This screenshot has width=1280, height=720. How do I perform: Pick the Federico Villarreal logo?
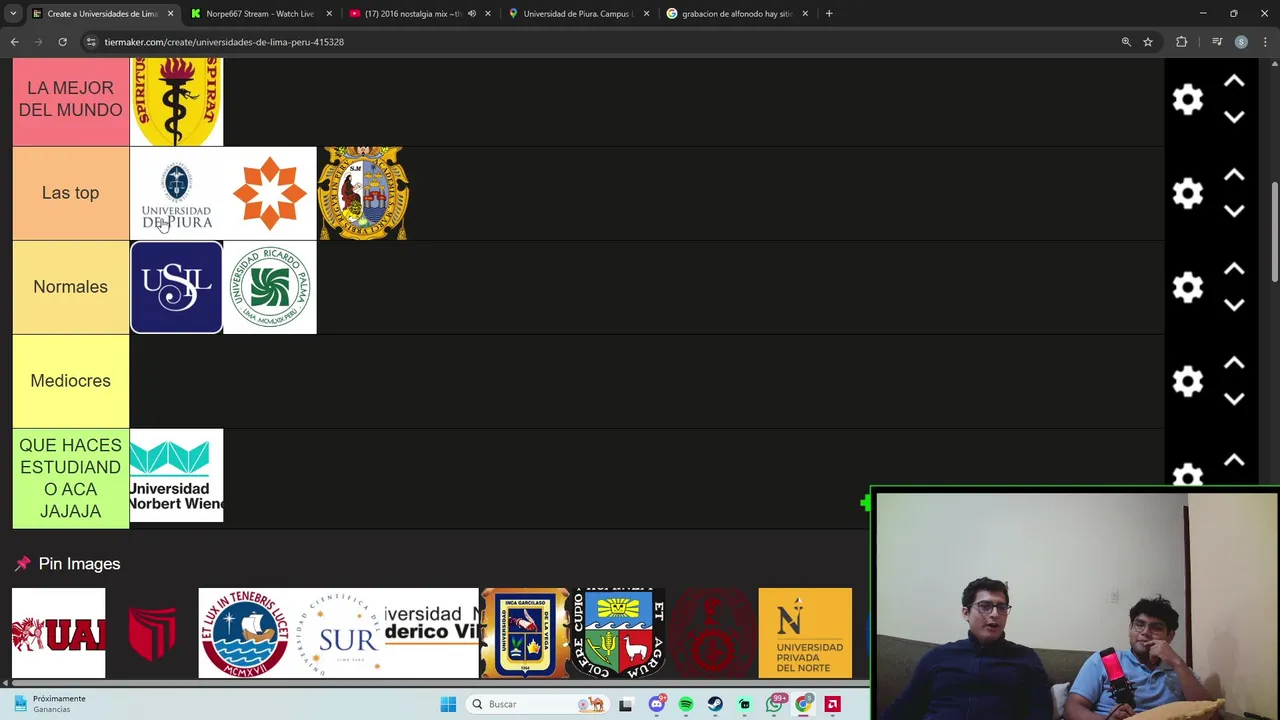(x=432, y=633)
